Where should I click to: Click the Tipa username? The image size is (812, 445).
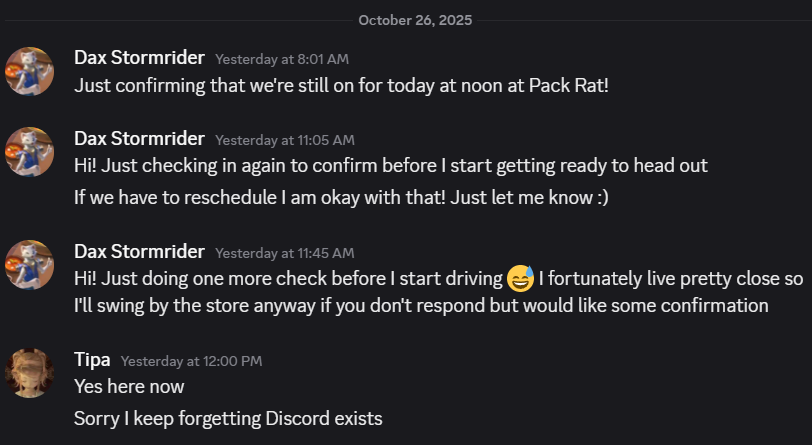coord(92,359)
